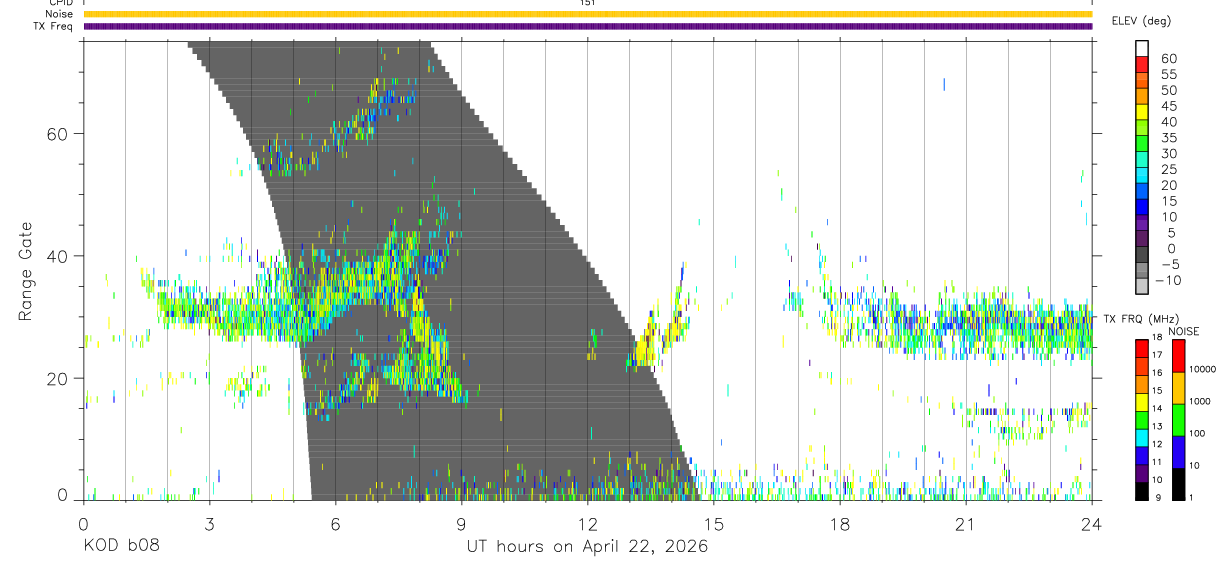Click the "100" label on NOISE colorbar
1228x567 pixels.
(x=1197, y=433)
